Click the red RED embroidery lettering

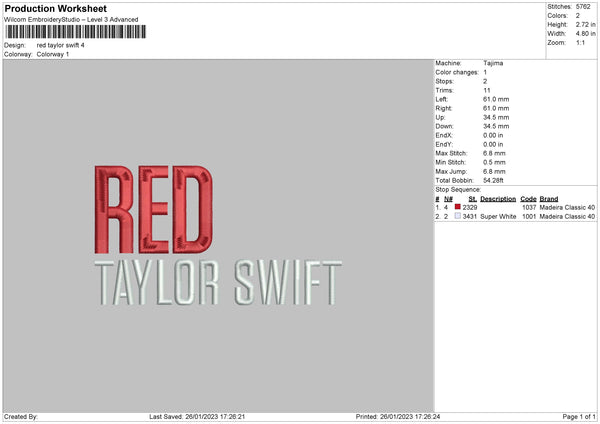click(153, 210)
